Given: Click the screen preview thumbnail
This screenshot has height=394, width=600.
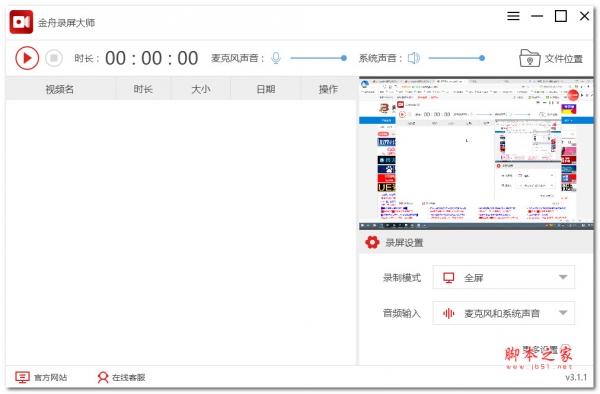Looking at the screenshot, I should [x=476, y=154].
